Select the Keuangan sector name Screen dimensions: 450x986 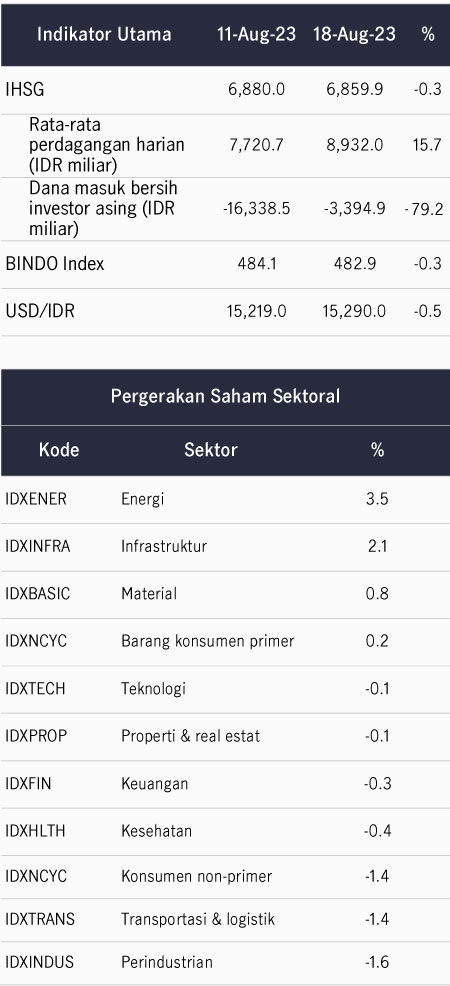coord(155,784)
